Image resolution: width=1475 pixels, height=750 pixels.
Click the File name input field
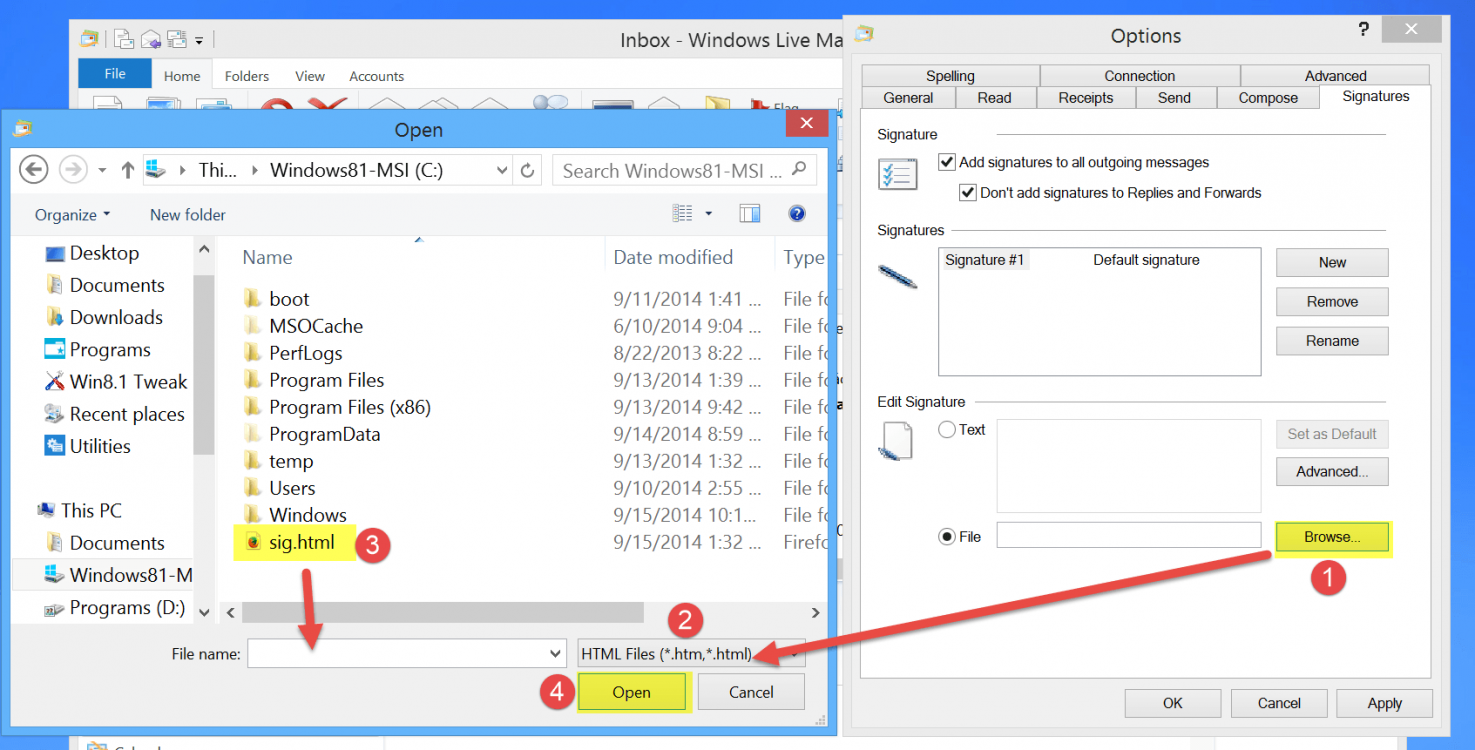tap(397, 654)
